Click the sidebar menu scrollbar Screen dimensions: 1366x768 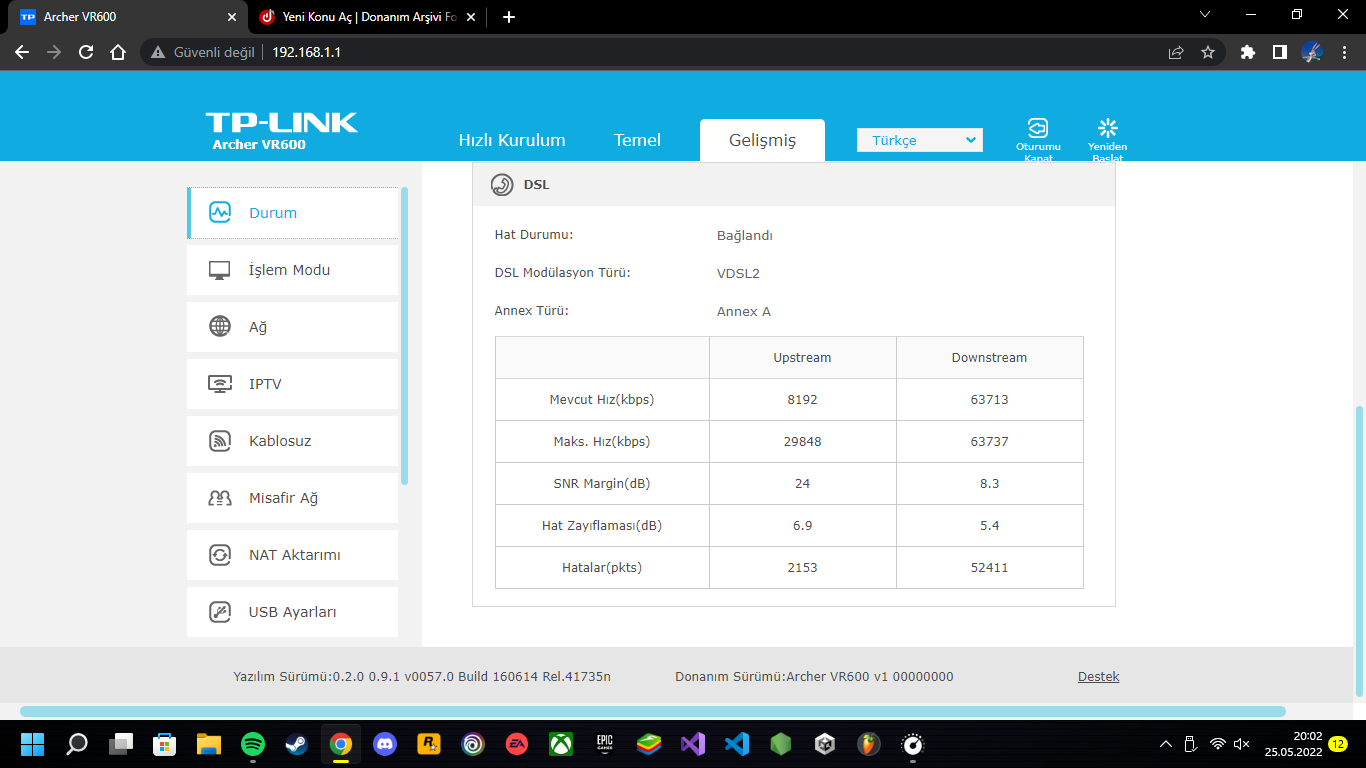tap(404, 336)
